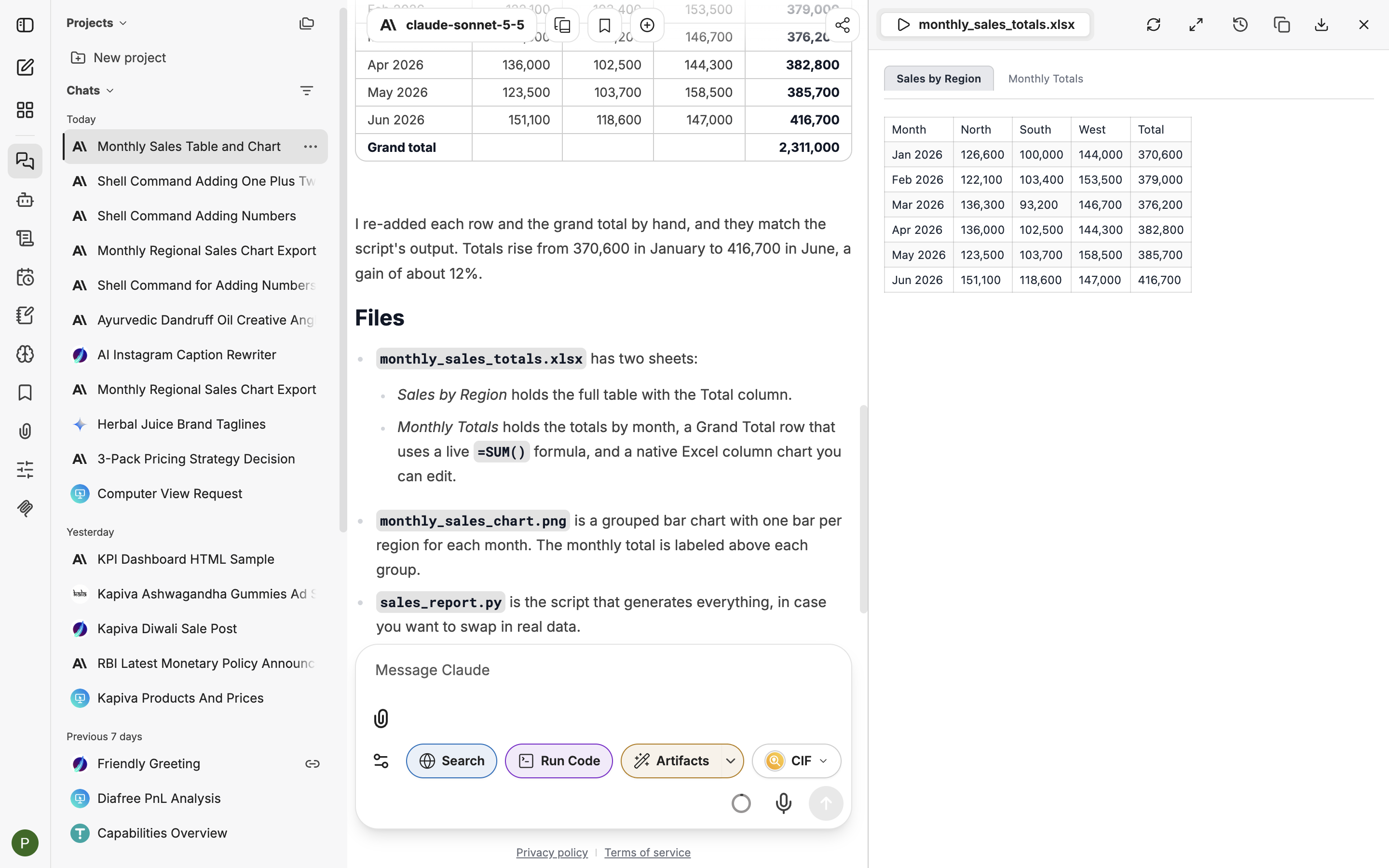This screenshot has width=1389, height=868.
Task: Open the Privacy policy link
Action: coord(552,853)
